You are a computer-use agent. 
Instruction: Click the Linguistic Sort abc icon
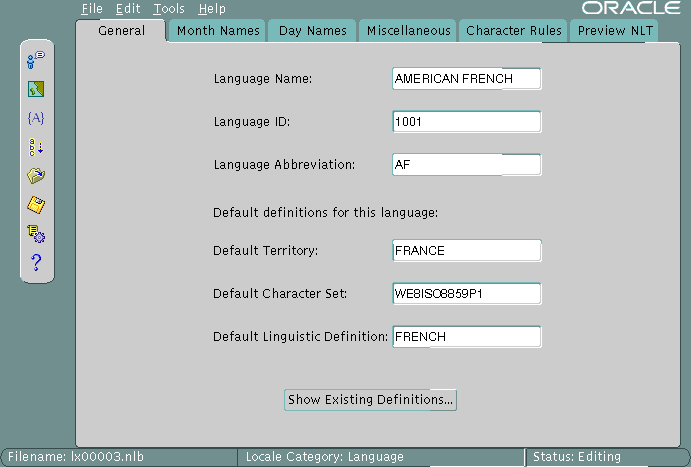click(36, 147)
